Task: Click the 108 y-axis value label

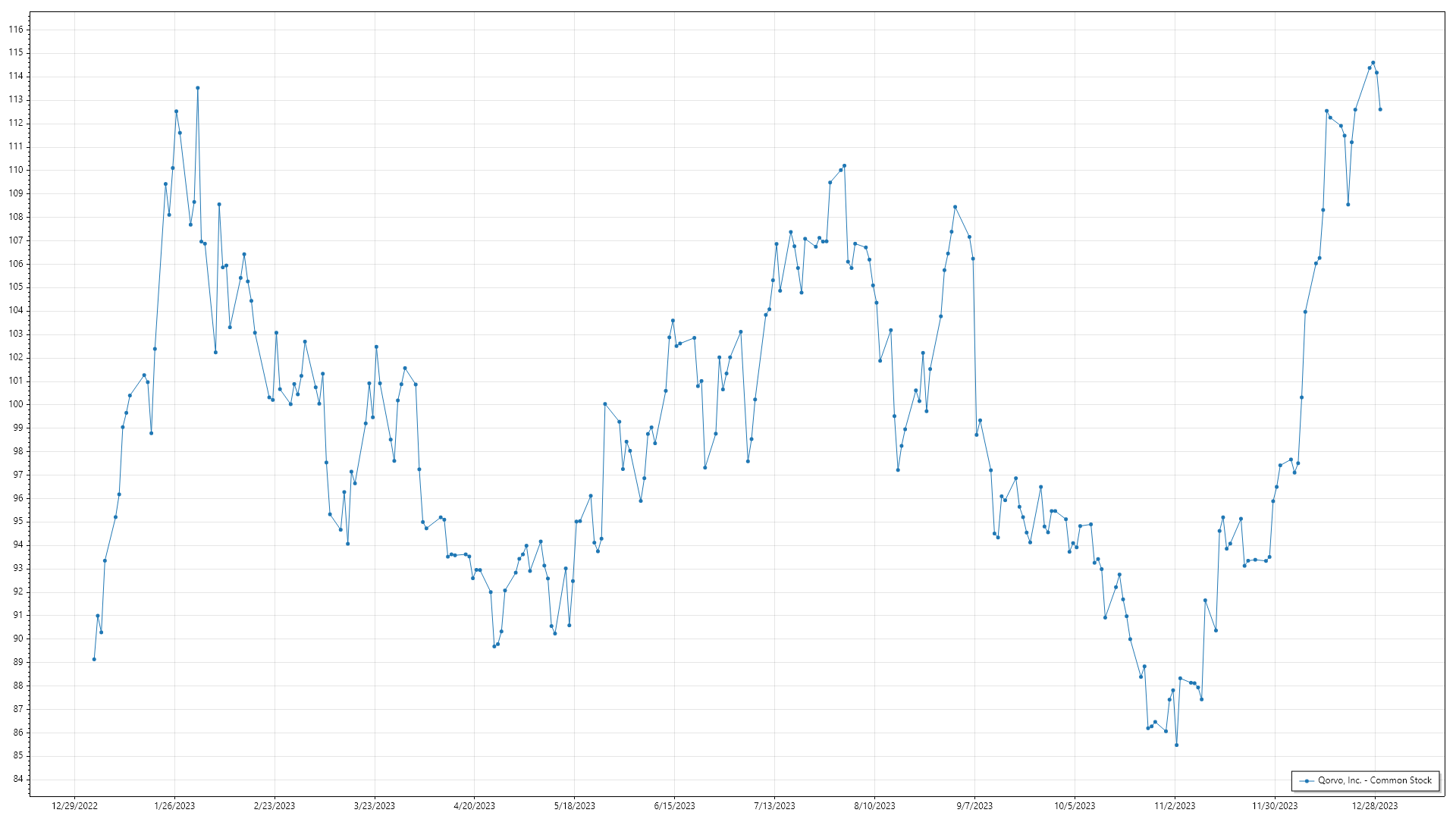Action: click(16, 217)
